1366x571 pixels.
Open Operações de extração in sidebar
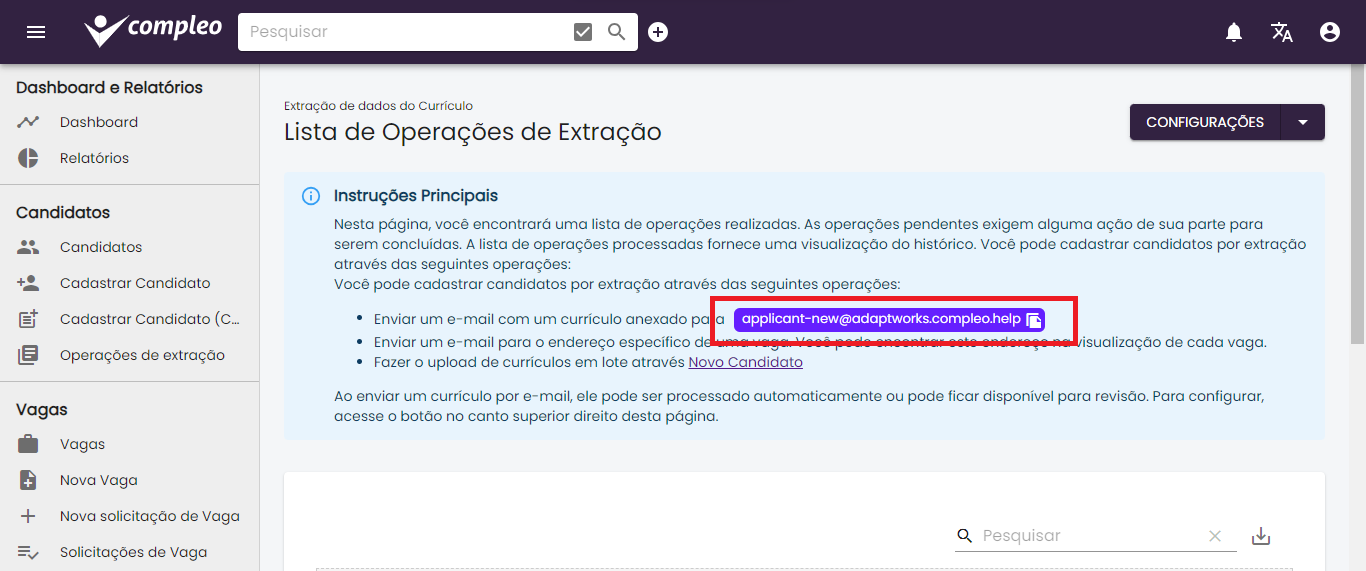click(x=142, y=355)
